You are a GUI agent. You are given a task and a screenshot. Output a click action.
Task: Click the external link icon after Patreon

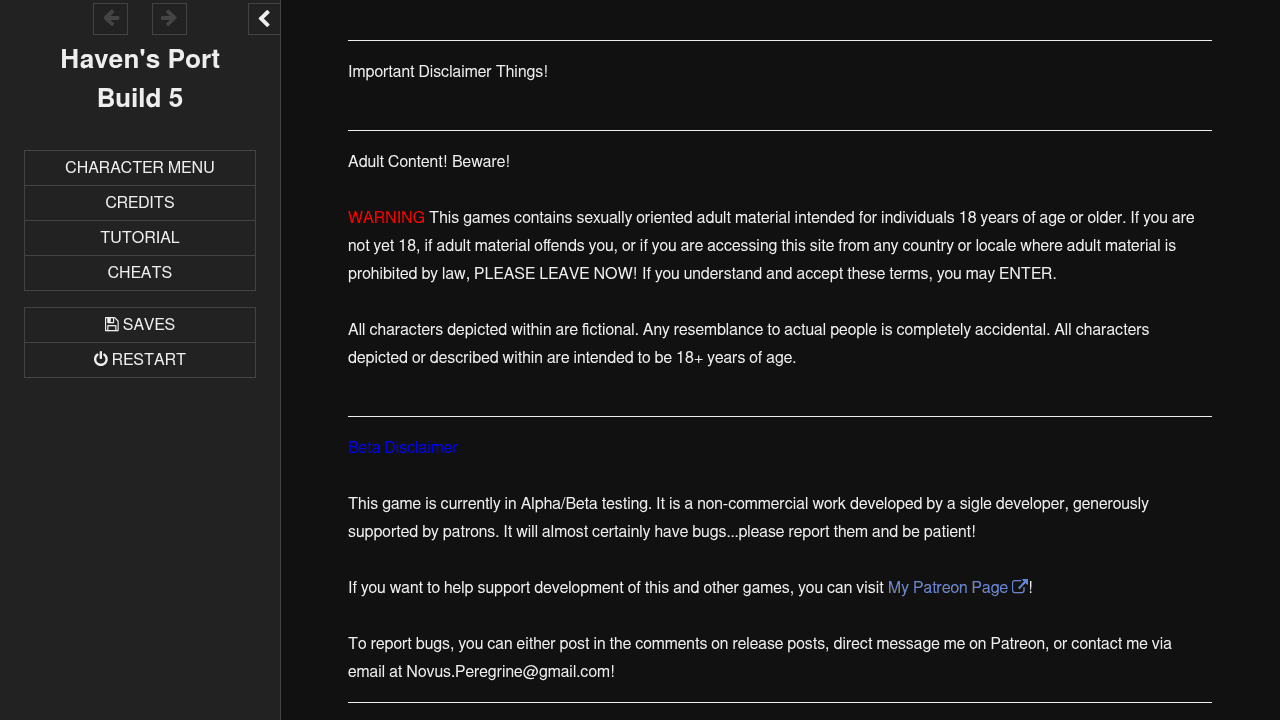tap(1020, 587)
